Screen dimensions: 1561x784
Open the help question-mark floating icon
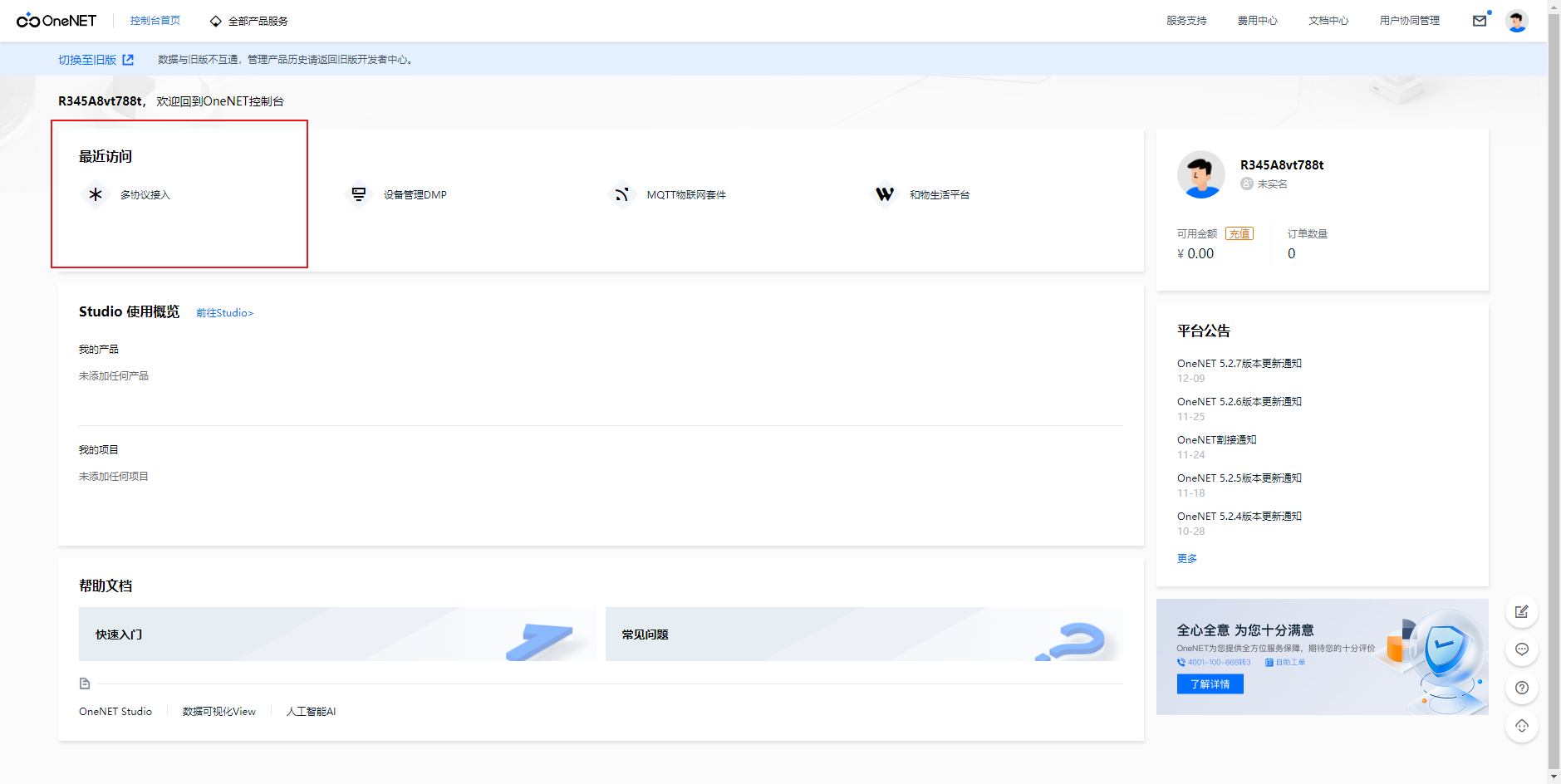(x=1521, y=688)
